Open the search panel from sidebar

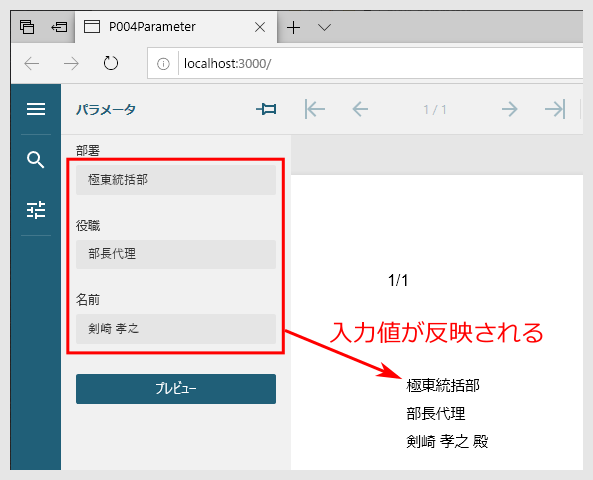(36, 160)
